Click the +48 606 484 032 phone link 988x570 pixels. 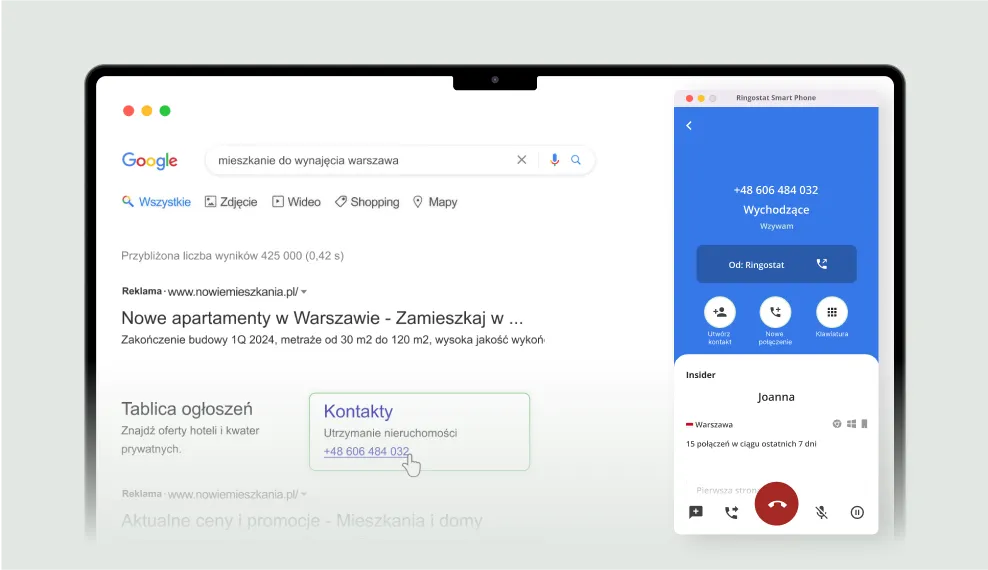tap(366, 452)
